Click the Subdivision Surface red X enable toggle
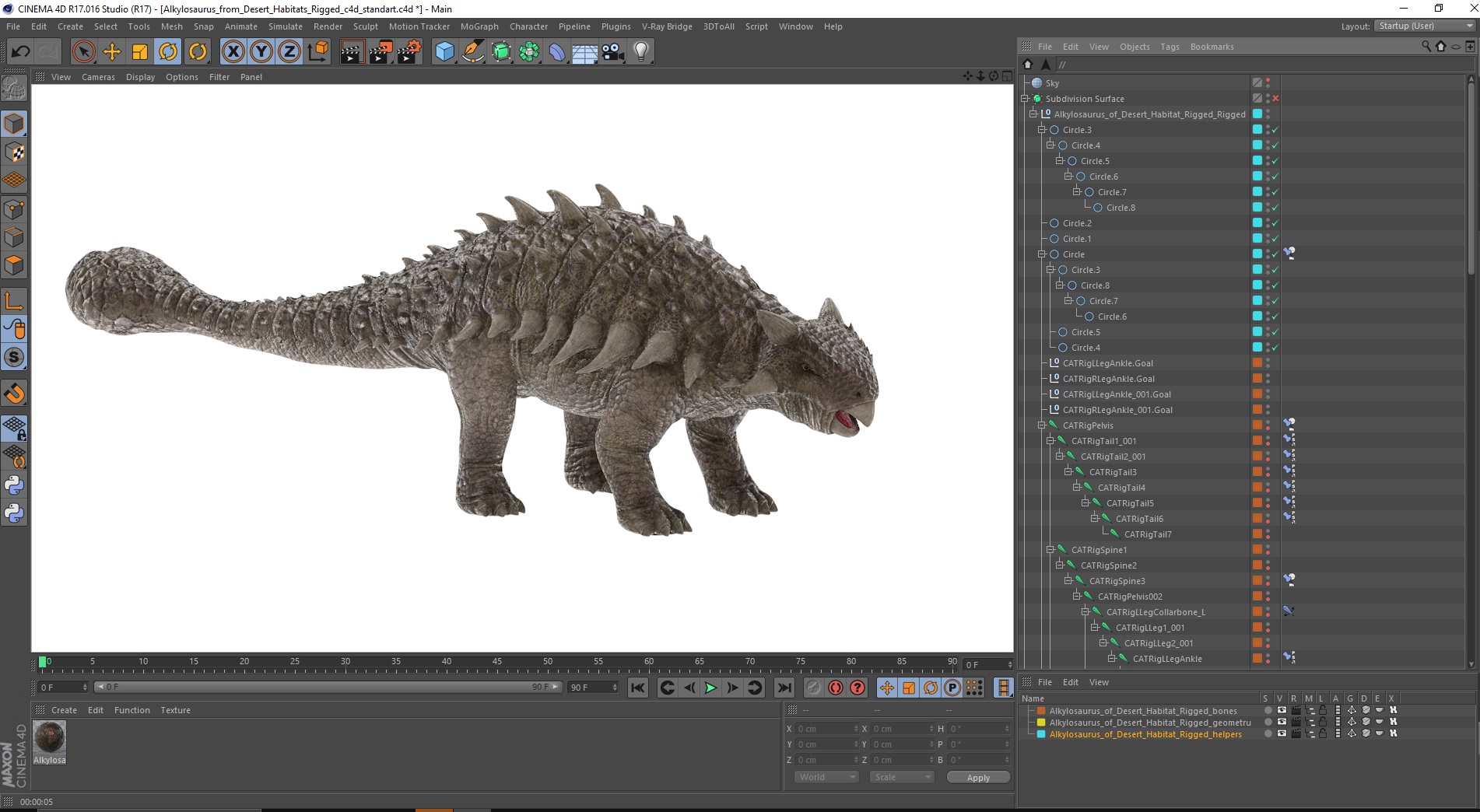 [1275, 99]
